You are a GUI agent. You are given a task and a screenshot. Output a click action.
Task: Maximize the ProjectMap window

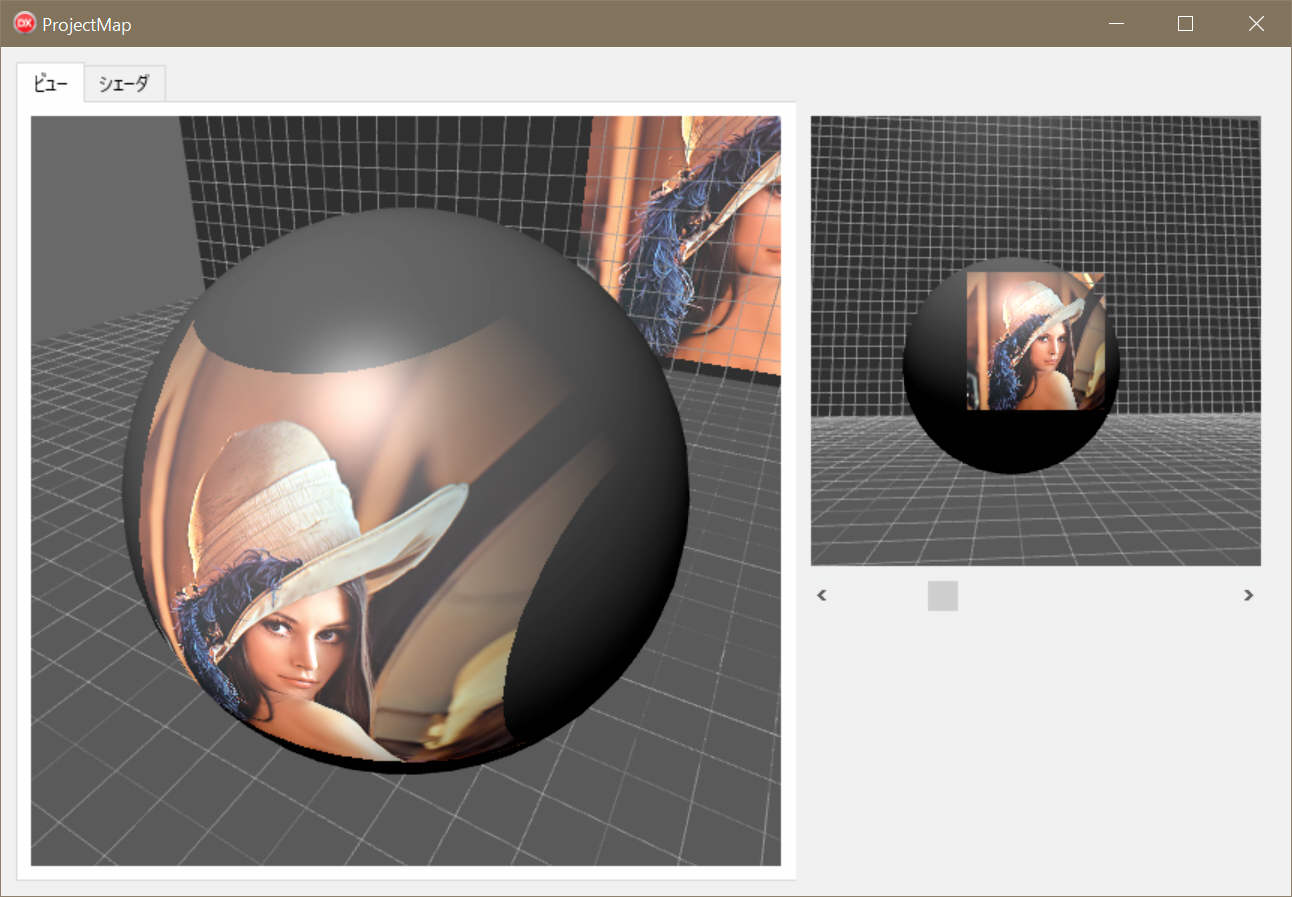pos(1186,24)
